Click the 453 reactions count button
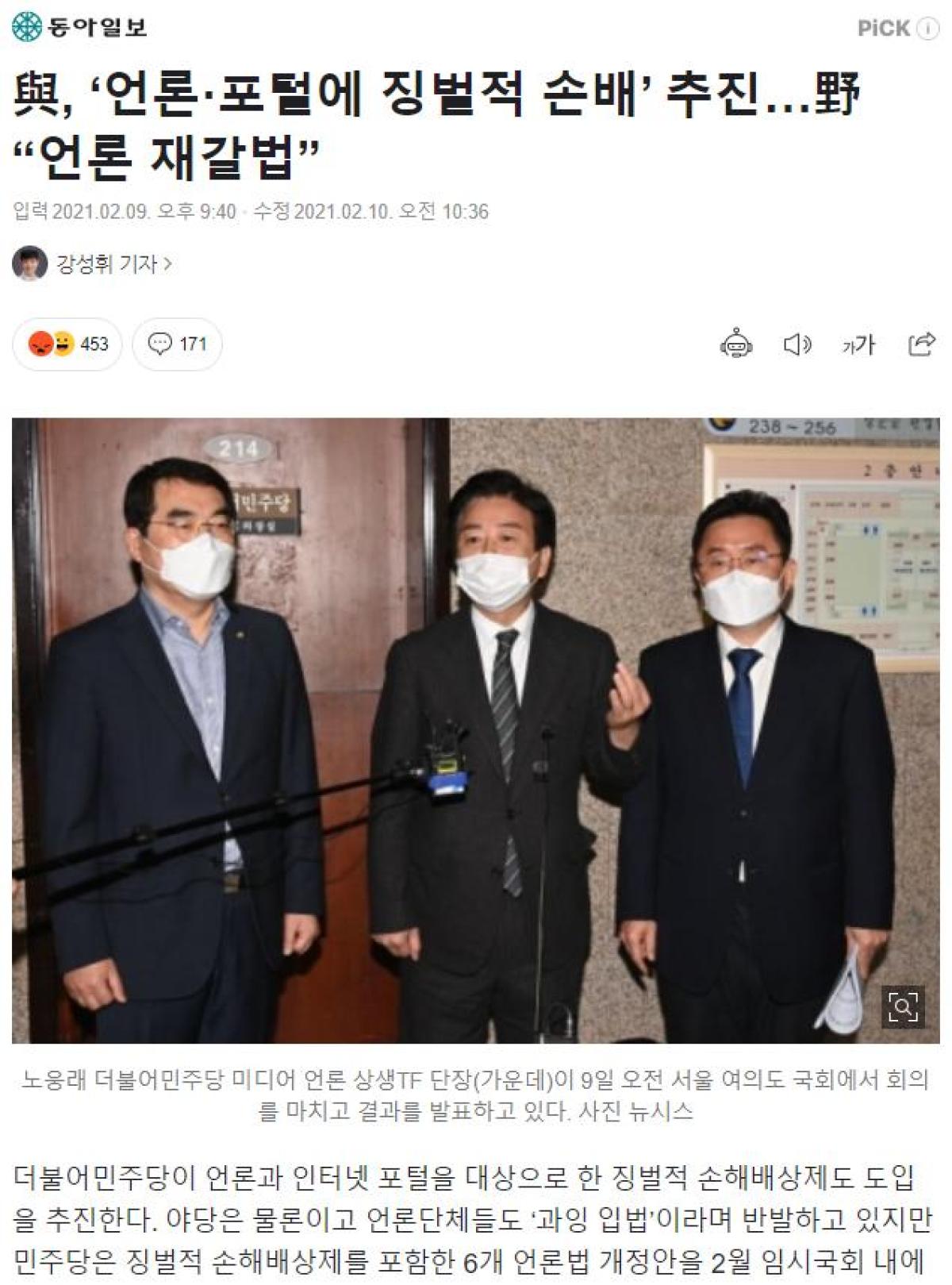The width and height of the screenshot is (952, 1285). click(67, 344)
